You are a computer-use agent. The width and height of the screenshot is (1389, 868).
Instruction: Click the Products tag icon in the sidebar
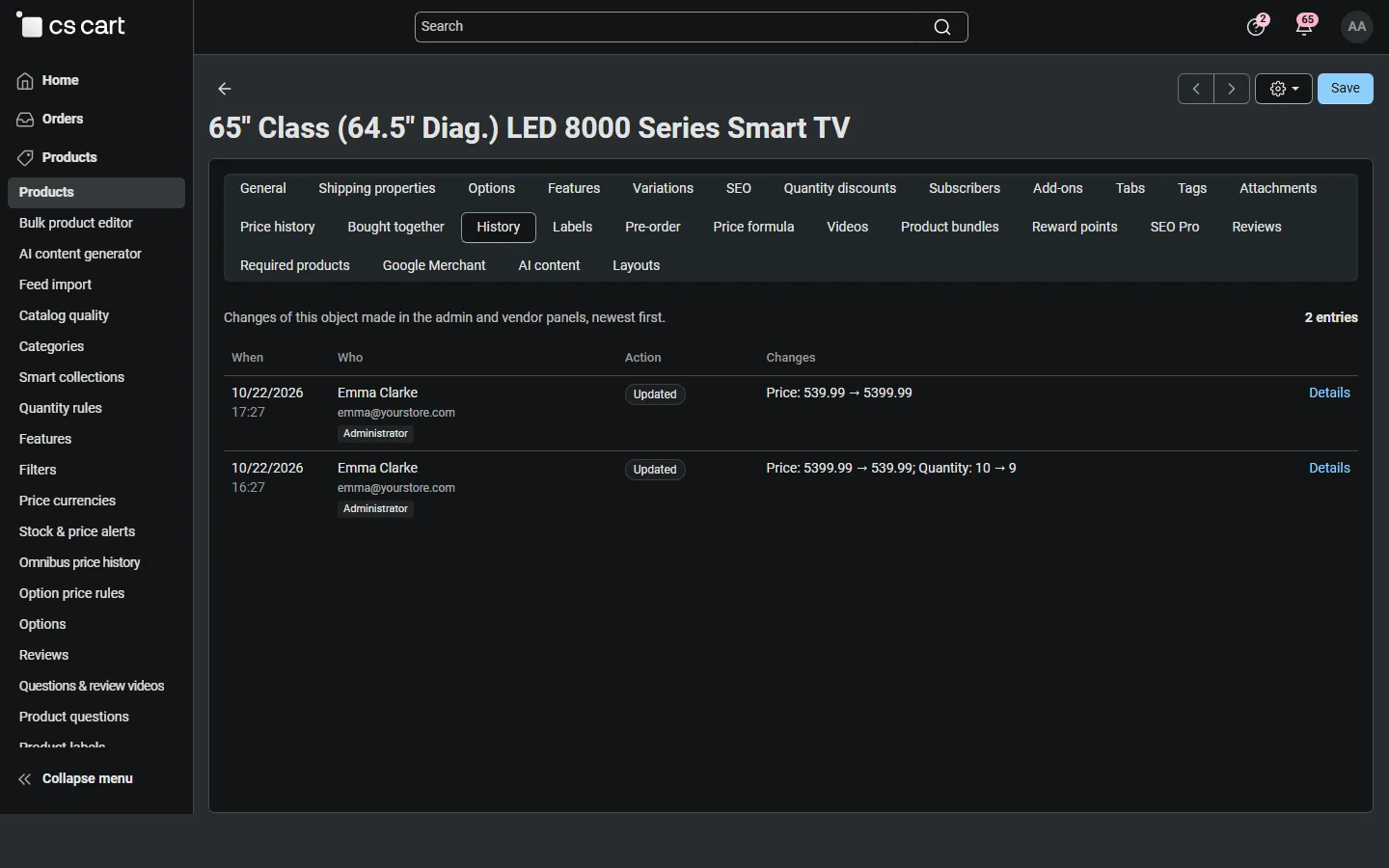coord(25,158)
